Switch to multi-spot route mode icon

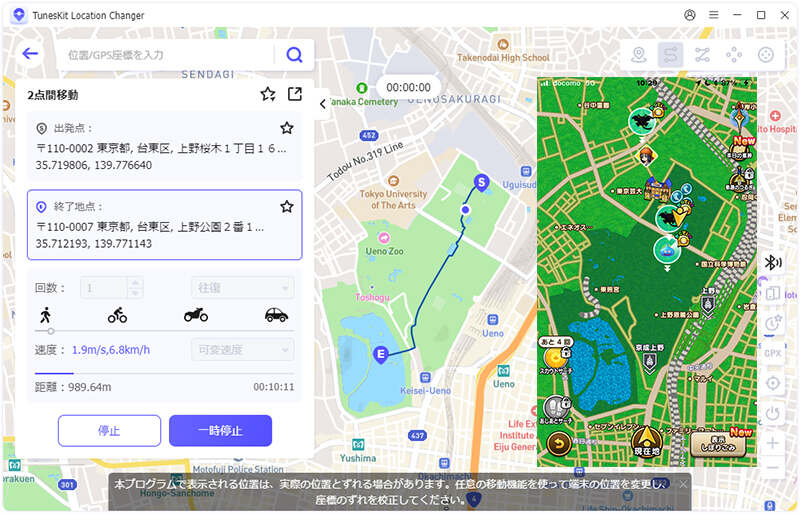pos(703,55)
